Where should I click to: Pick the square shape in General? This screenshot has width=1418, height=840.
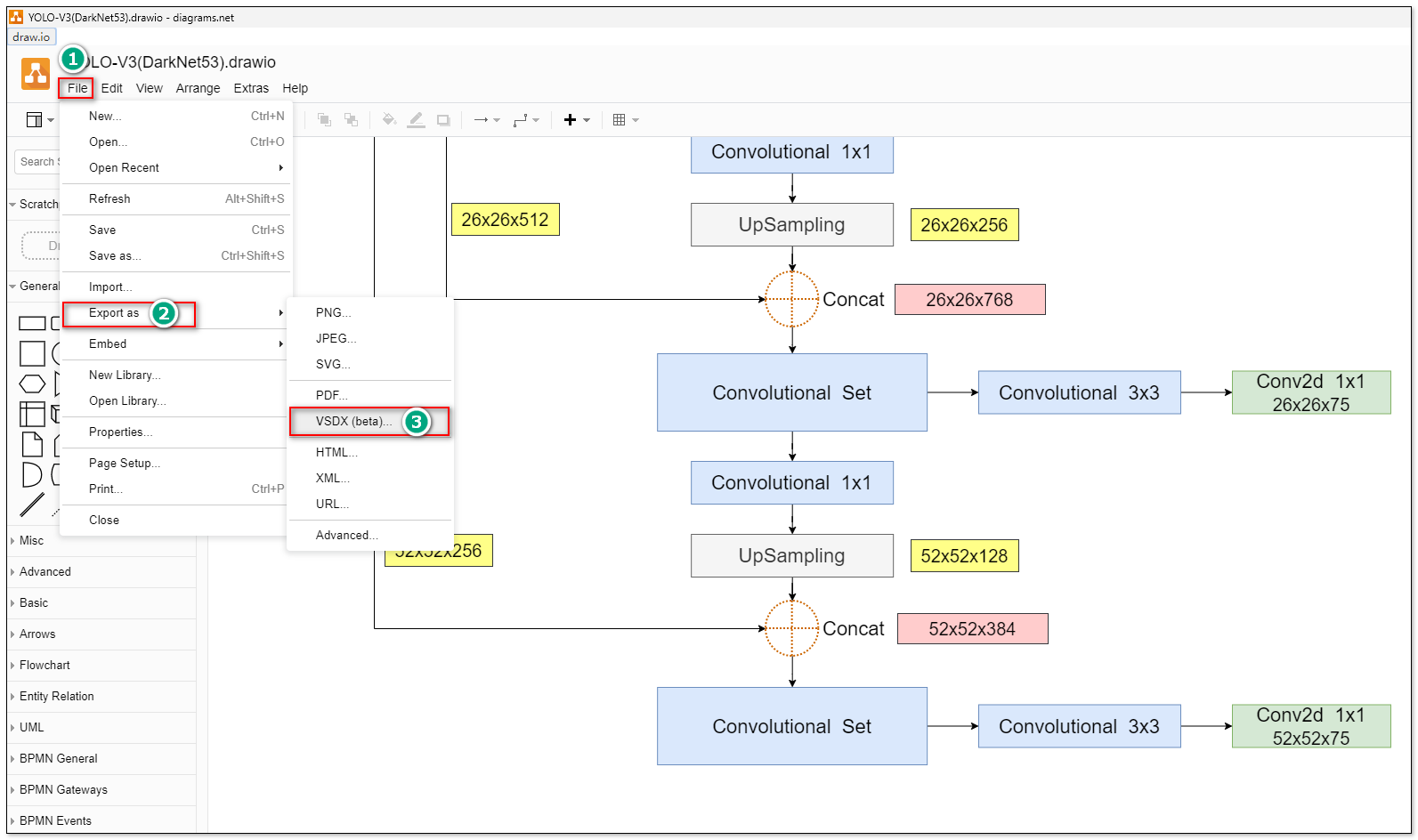click(32, 353)
